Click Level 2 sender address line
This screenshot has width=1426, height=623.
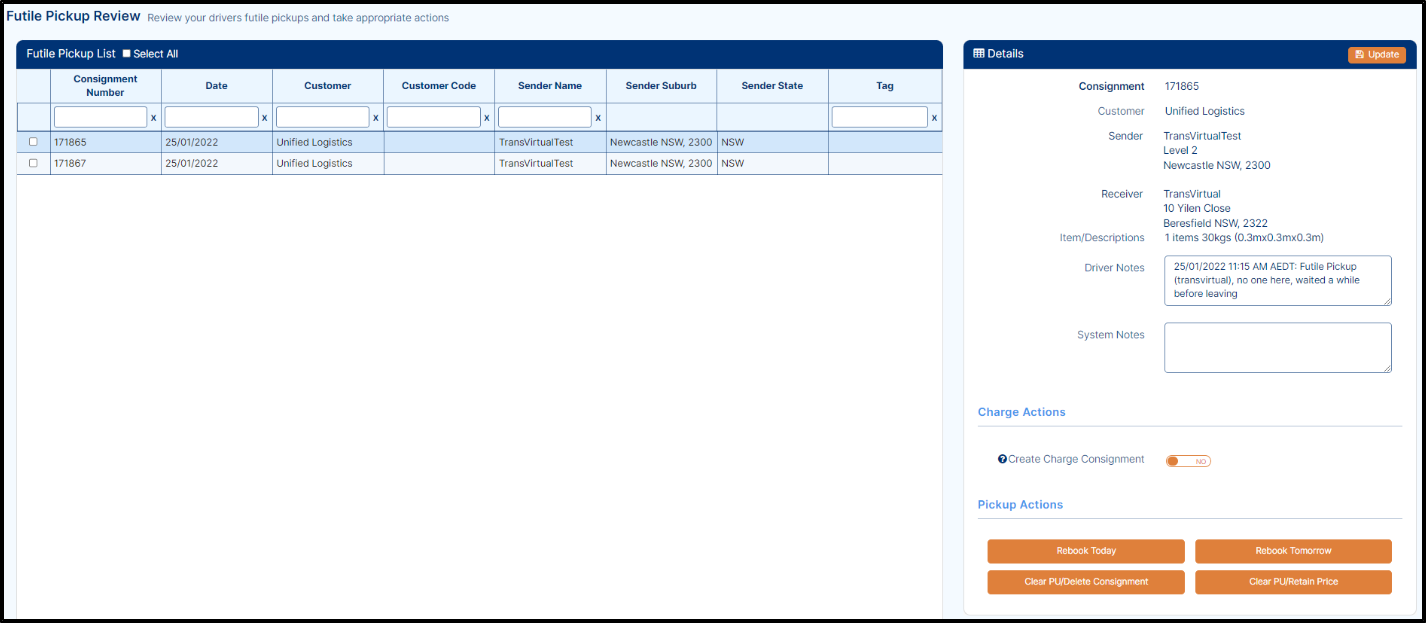(1180, 151)
